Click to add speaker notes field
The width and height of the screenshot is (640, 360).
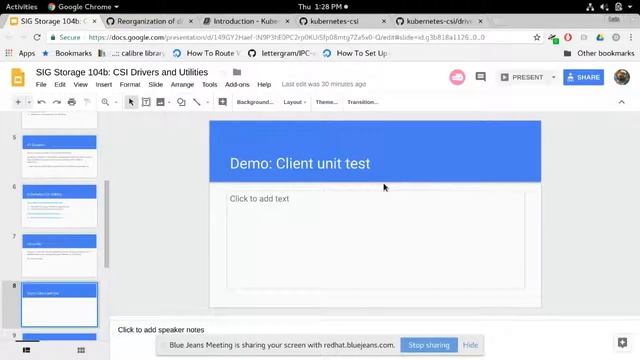(161, 330)
